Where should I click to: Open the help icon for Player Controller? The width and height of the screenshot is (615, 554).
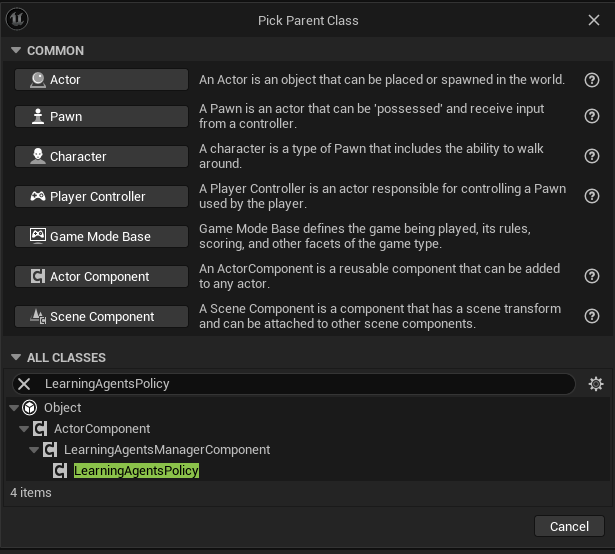(591, 196)
